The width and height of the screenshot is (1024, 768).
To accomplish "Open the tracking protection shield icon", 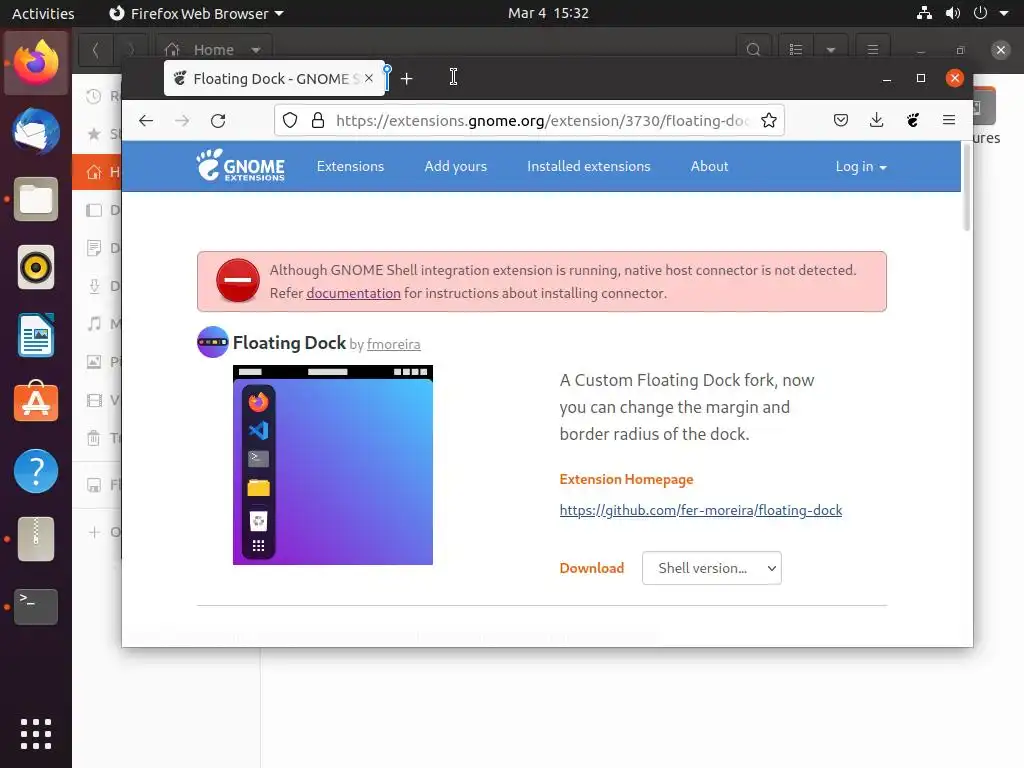I will [290, 120].
